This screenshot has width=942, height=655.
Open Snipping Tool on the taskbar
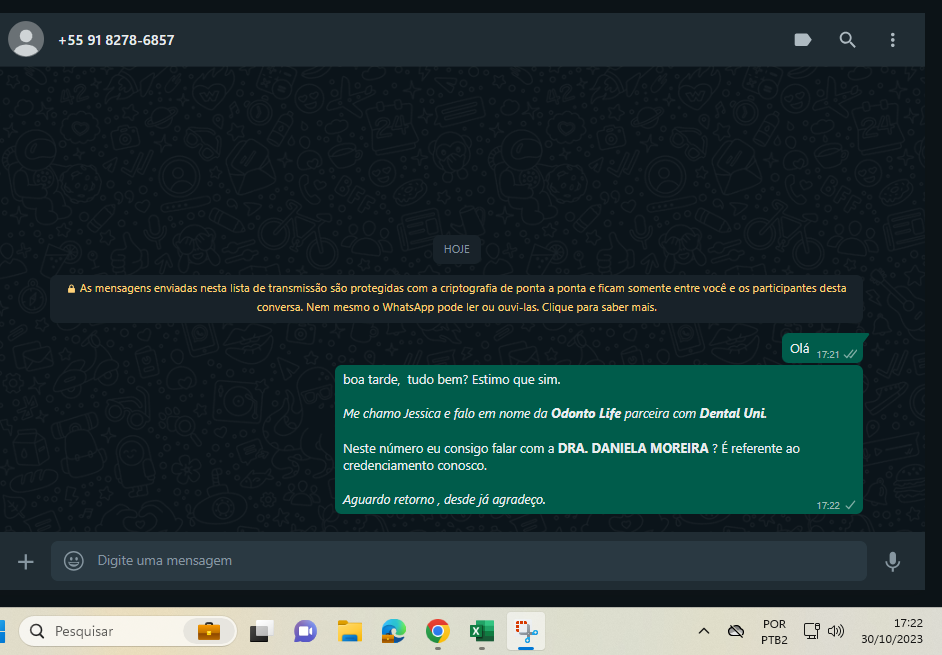(526, 631)
